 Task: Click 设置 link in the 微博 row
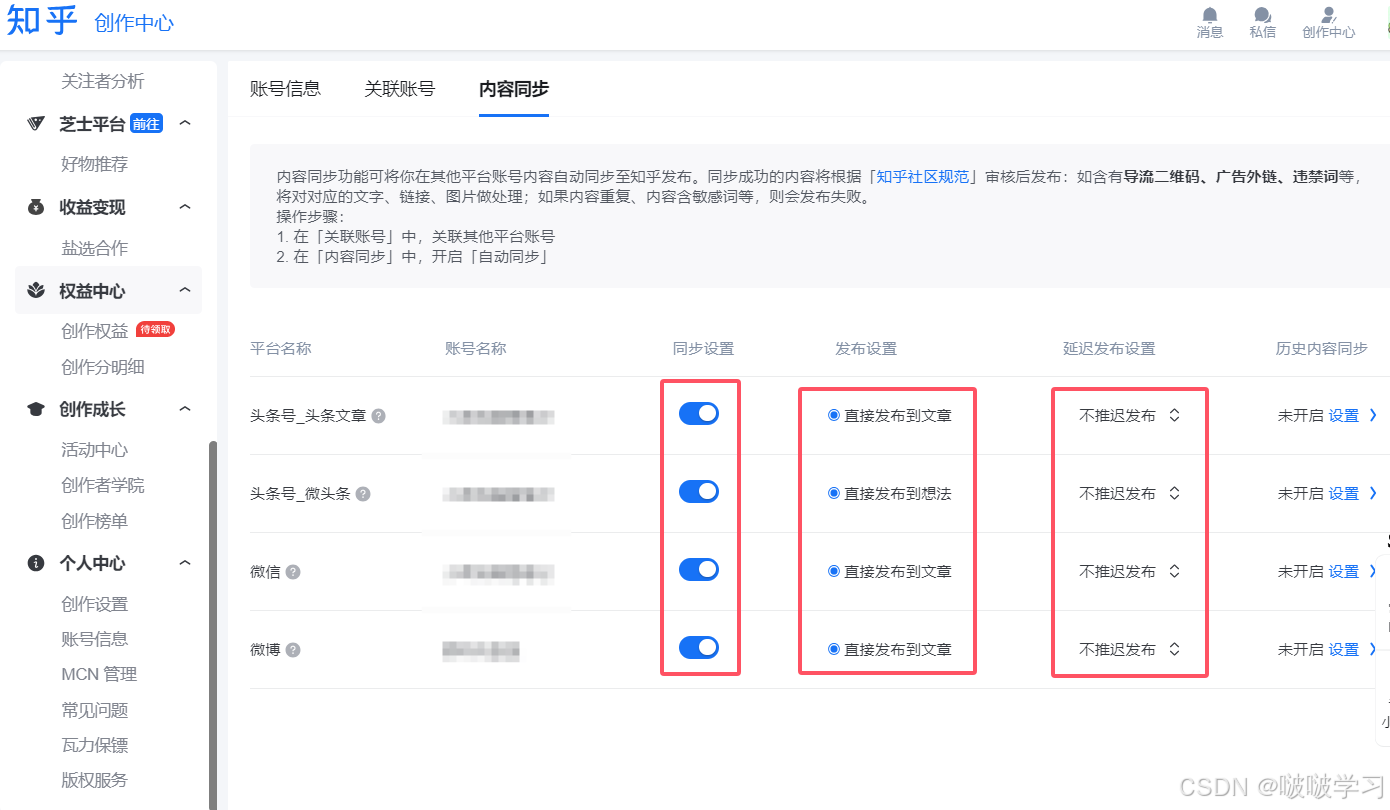click(1344, 650)
